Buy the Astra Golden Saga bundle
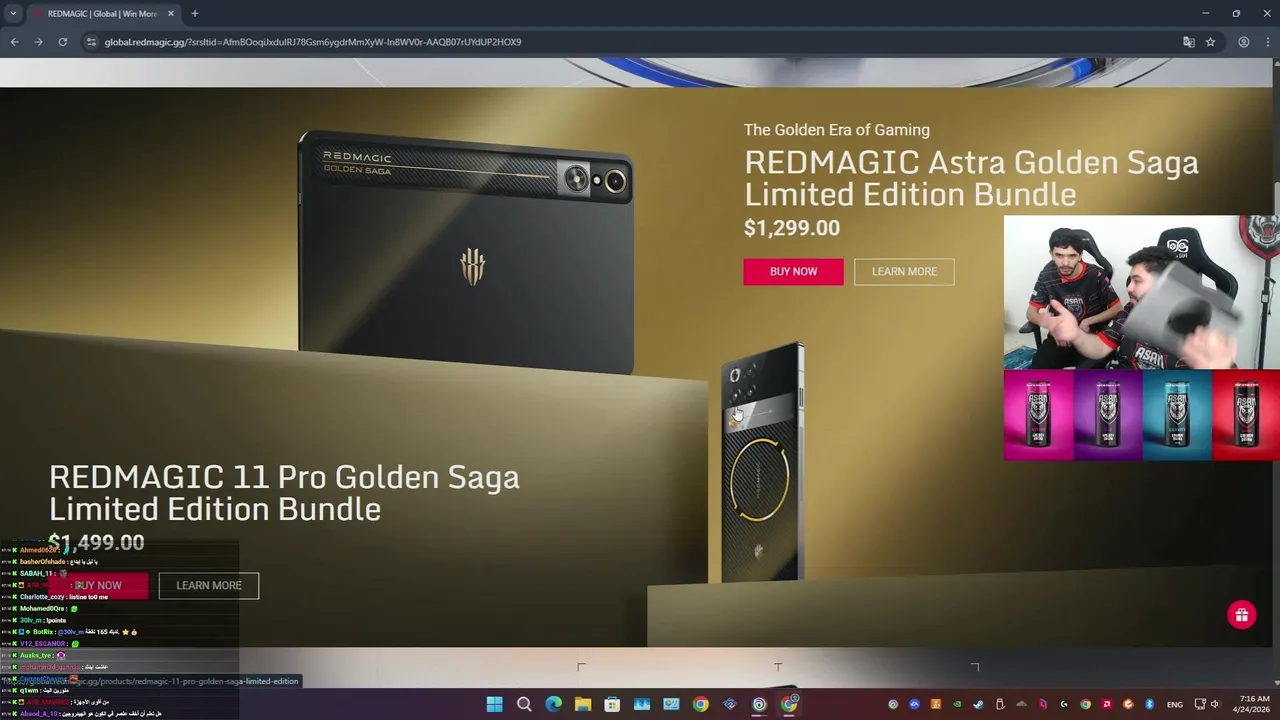 tap(793, 272)
